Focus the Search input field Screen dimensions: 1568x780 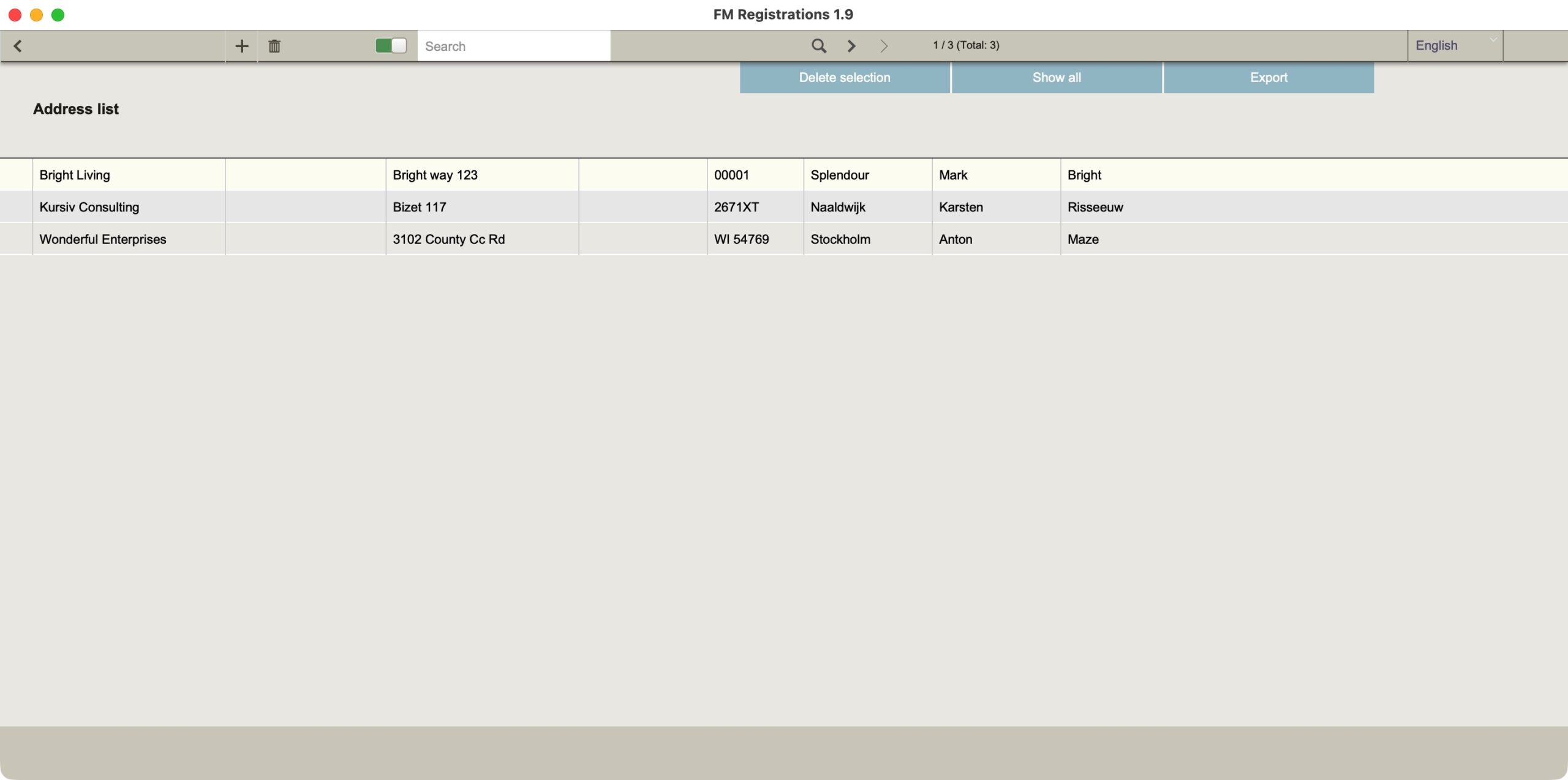coord(513,46)
